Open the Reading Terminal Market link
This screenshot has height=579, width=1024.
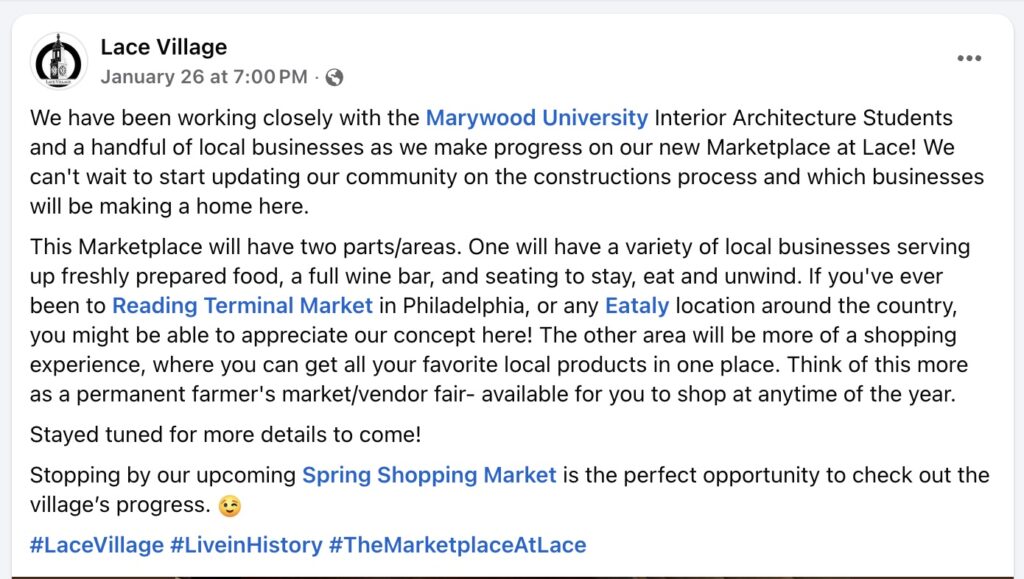tap(242, 306)
